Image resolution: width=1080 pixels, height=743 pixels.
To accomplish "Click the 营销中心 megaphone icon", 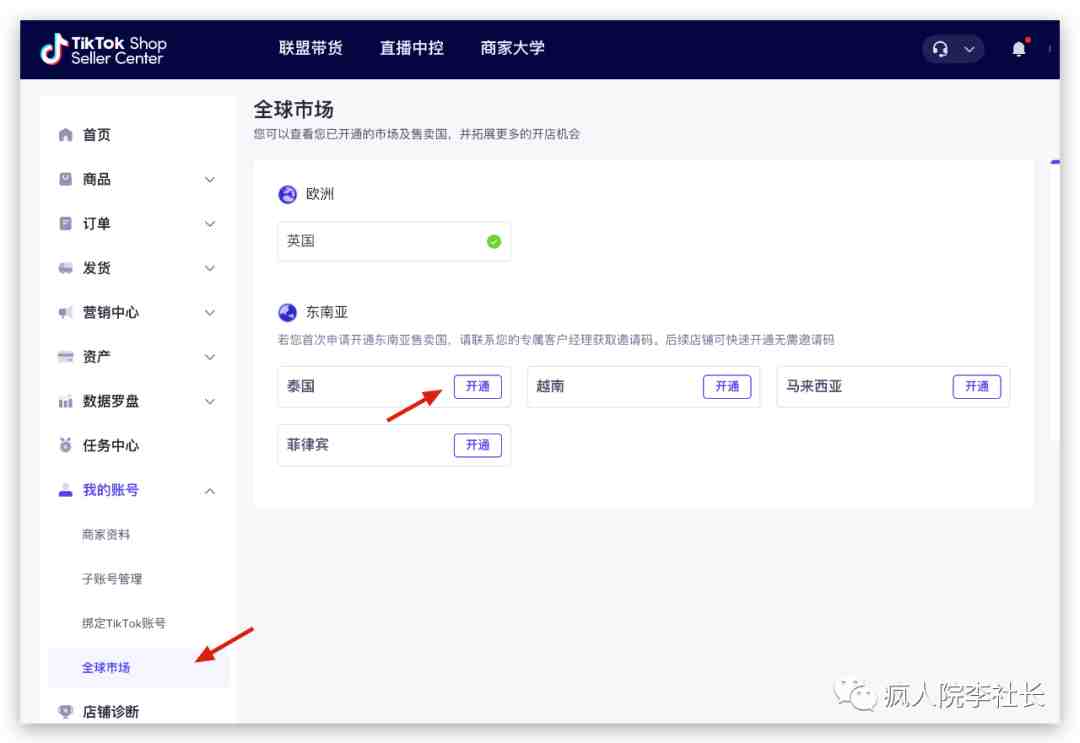I will (65, 313).
